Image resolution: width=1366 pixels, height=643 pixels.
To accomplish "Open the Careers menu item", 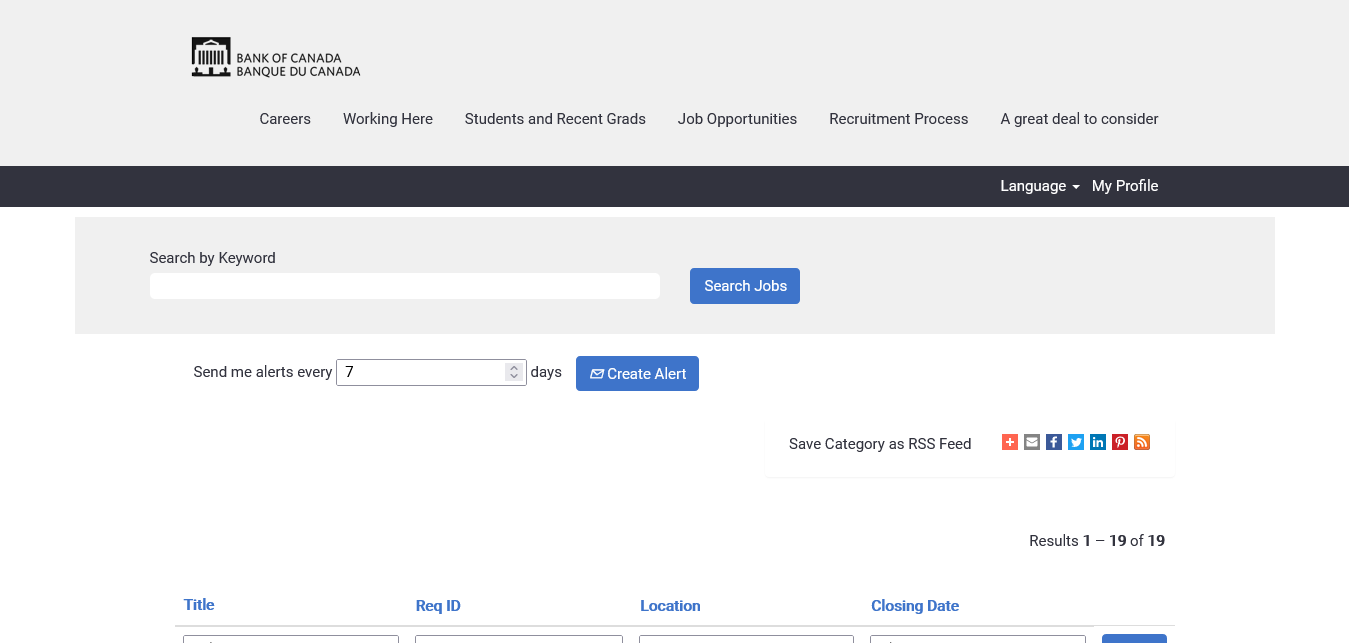I will pos(285,119).
